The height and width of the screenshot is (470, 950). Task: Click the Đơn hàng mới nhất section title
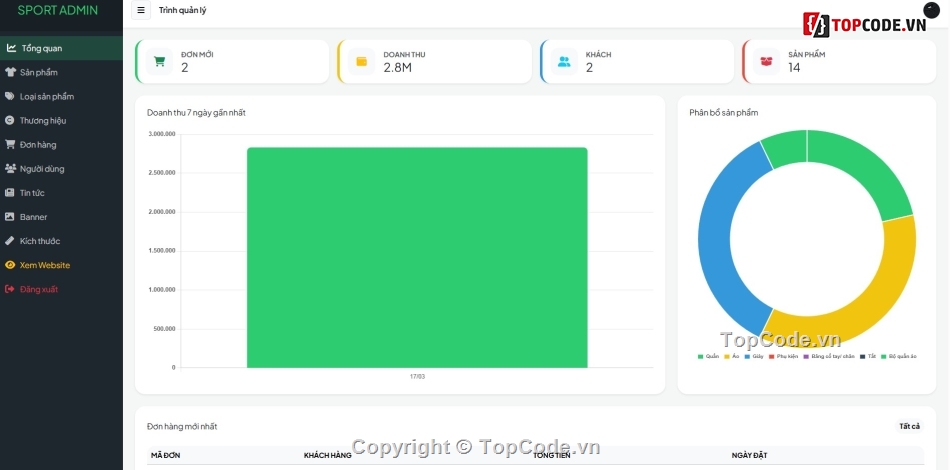[182, 426]
